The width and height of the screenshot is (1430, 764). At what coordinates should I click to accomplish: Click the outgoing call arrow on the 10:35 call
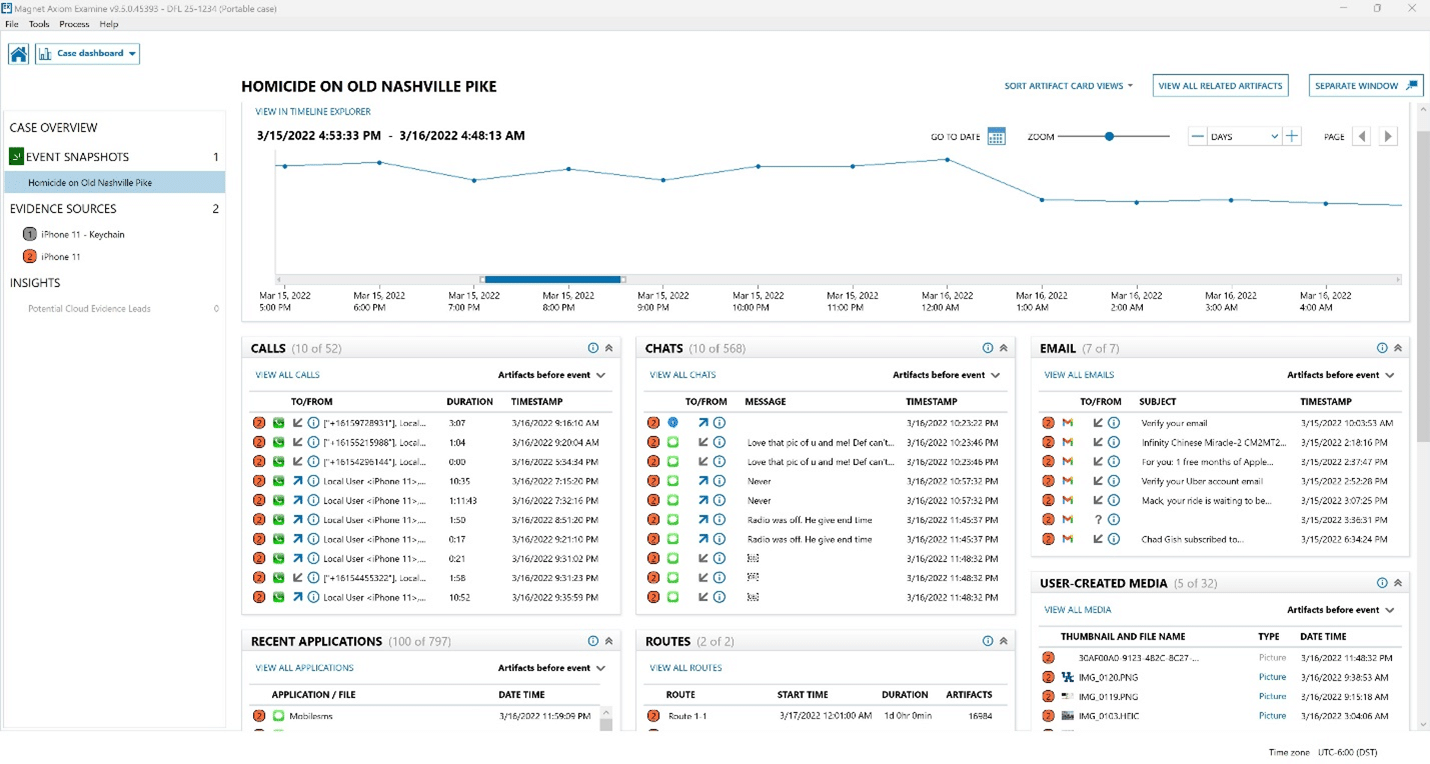296,481
